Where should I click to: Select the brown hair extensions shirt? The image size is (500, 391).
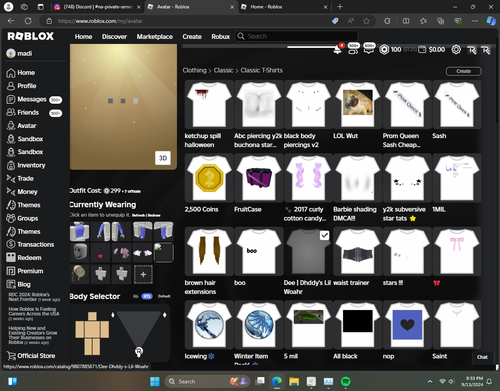pos(209,251)
